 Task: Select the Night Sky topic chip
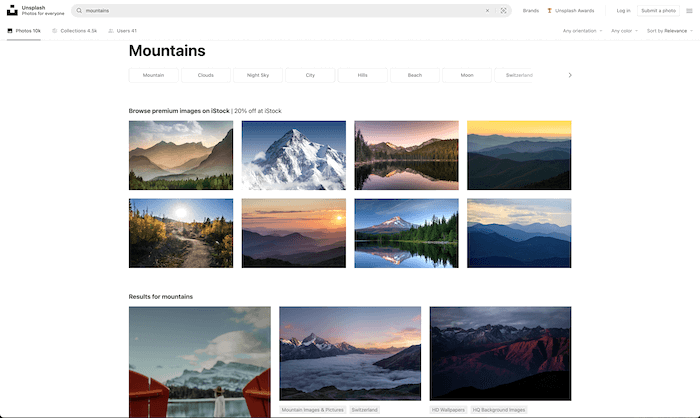tap(258, 75)
